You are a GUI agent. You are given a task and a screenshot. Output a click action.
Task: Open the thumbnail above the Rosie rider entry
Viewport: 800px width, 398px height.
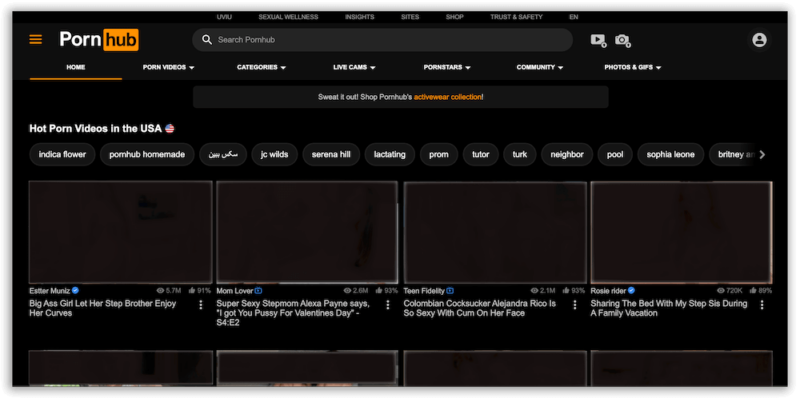coord(681,232)
